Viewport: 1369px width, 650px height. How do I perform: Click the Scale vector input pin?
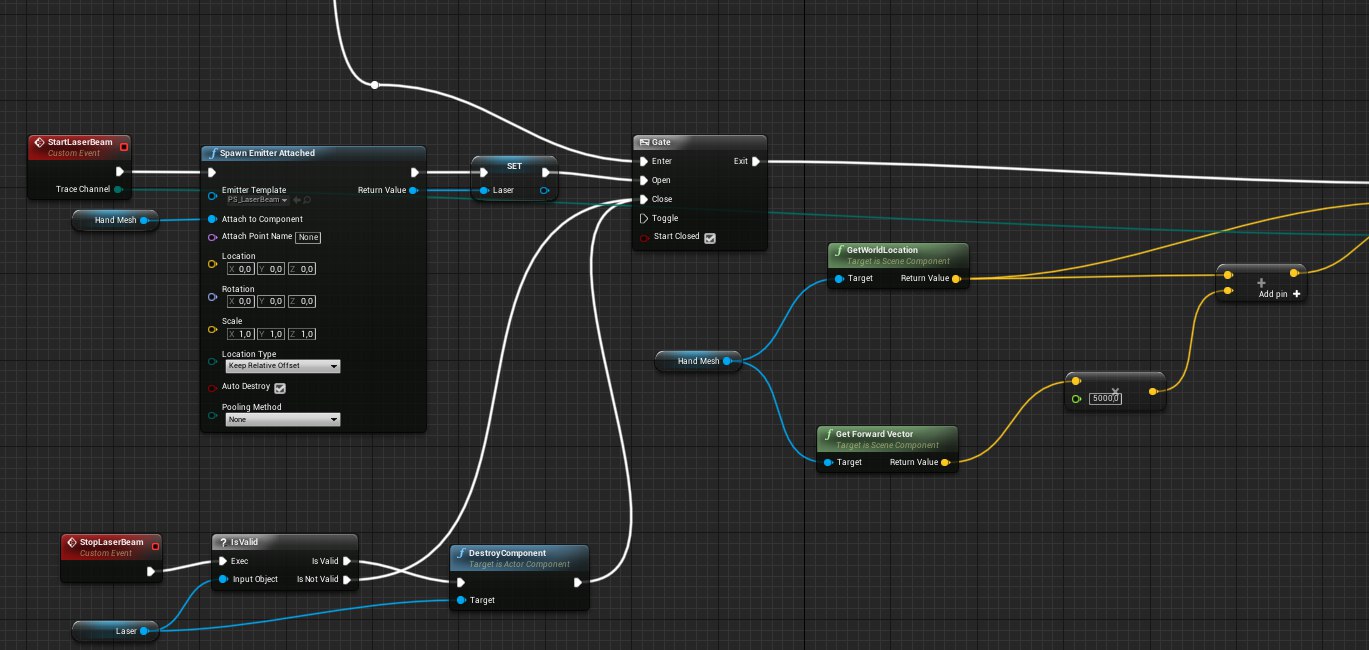pos(212,329)
